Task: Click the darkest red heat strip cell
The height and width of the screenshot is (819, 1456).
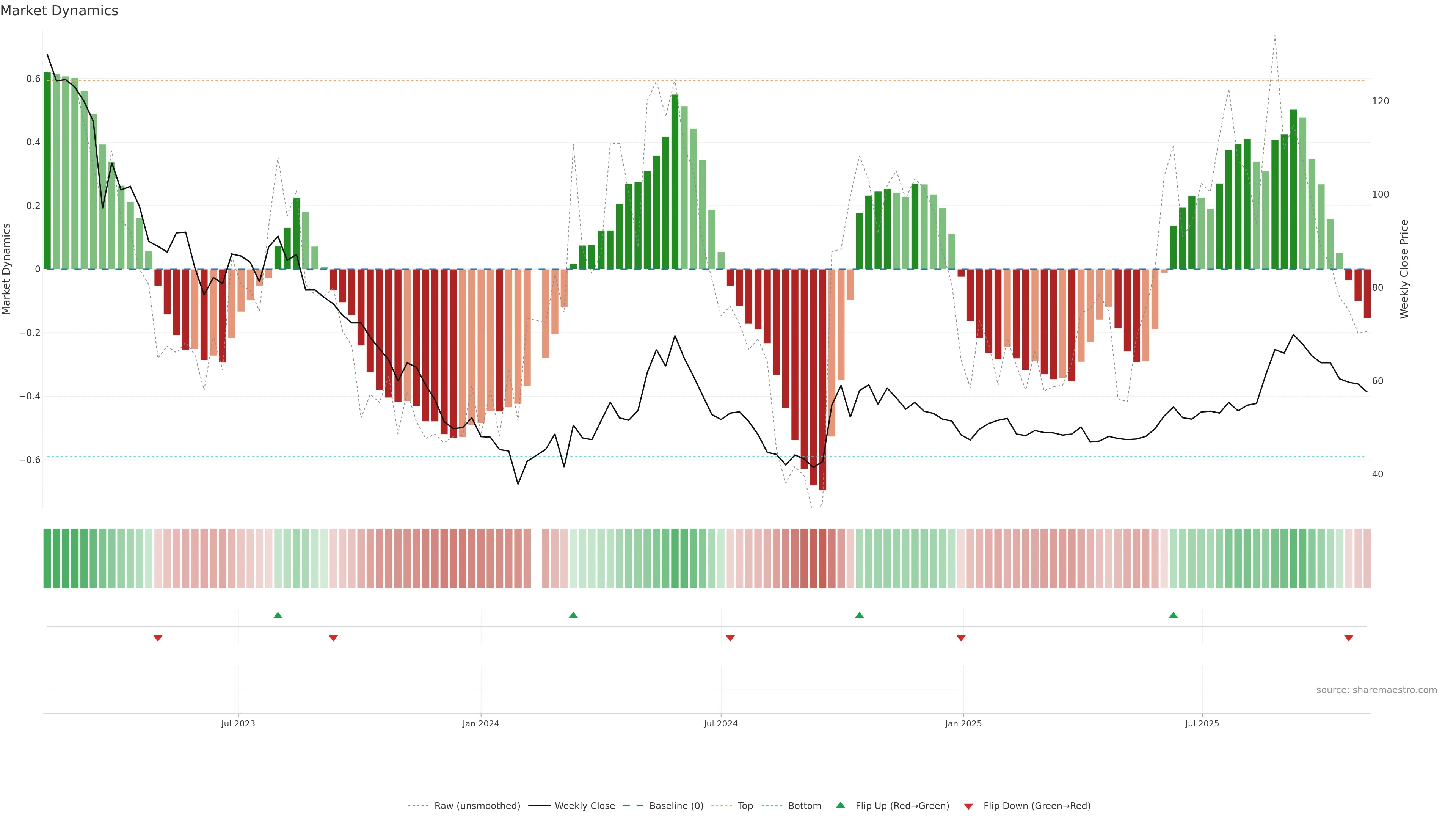Action: [822, 558]
